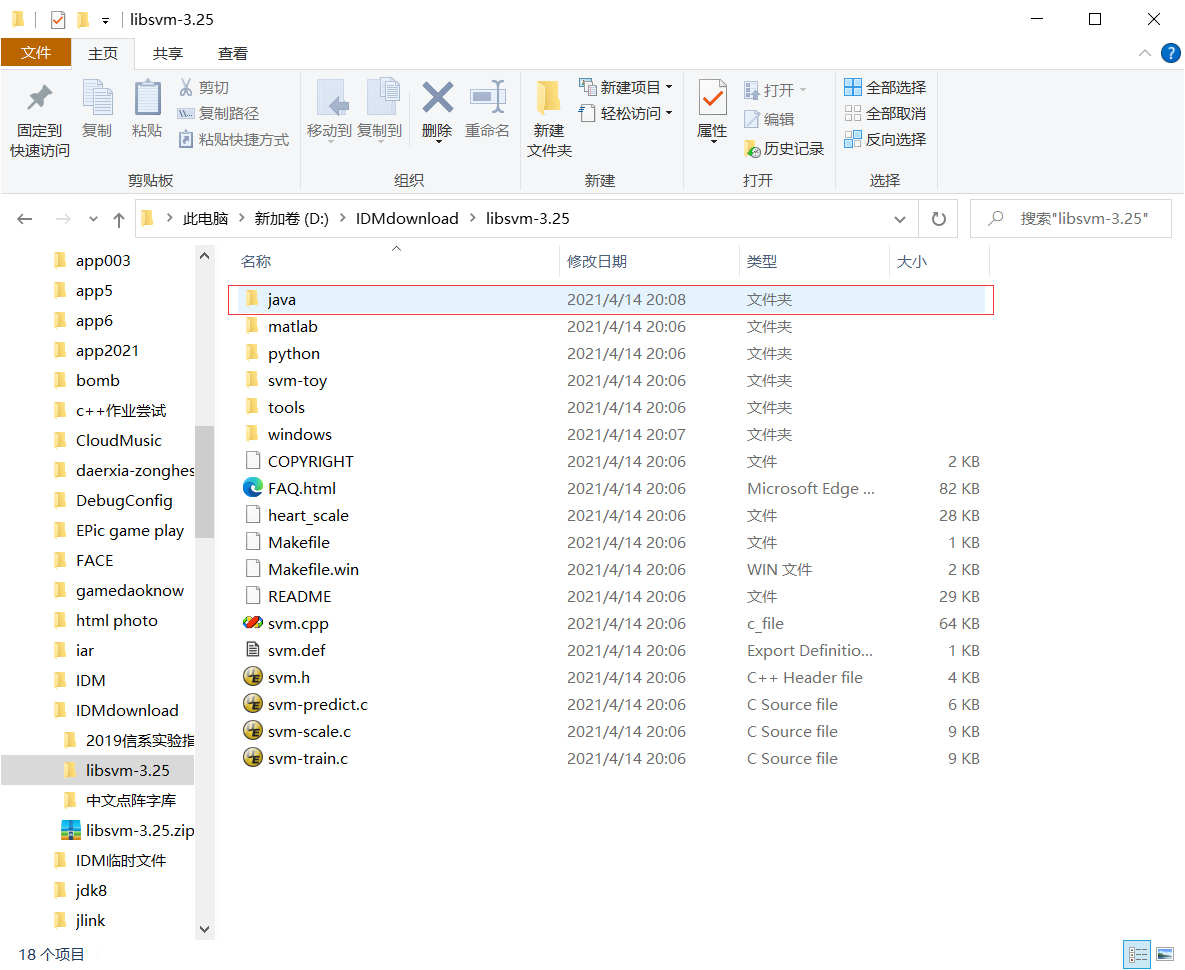The width and height of the screenshot is (1185, 970).
Task: Click the navigation pane scroll down arrow
Action: (x=204, y=929)
